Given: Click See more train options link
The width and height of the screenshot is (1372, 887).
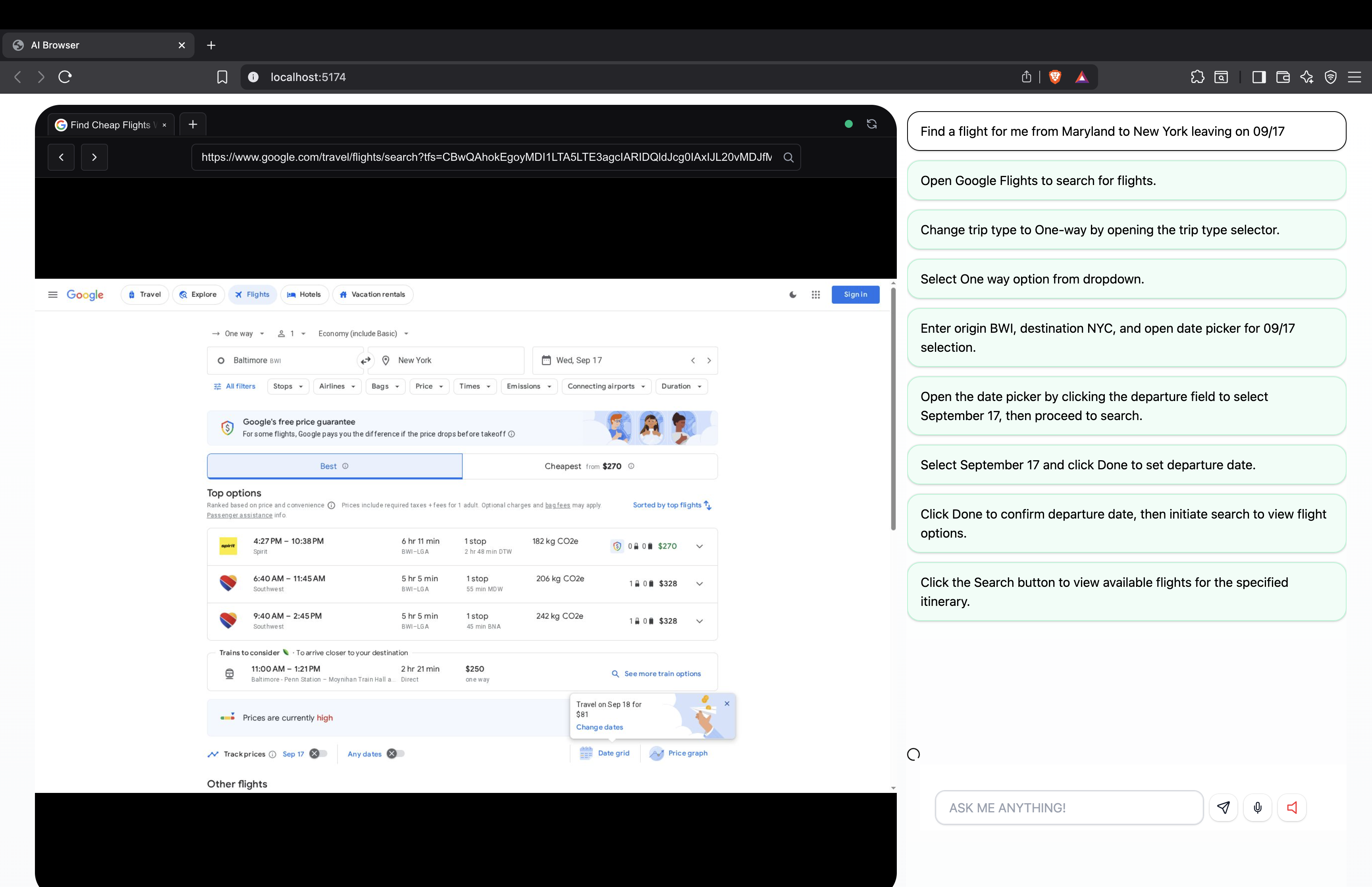Looking at the screenshot, I should (656, 673).
